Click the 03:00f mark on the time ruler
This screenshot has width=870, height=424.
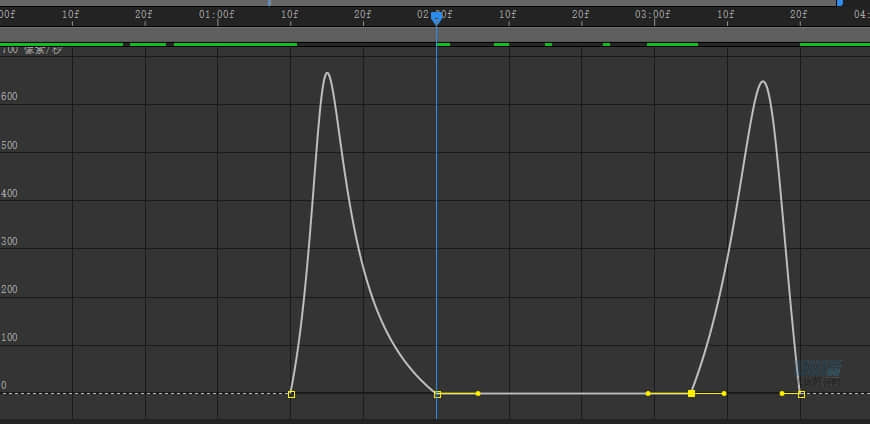653,15
